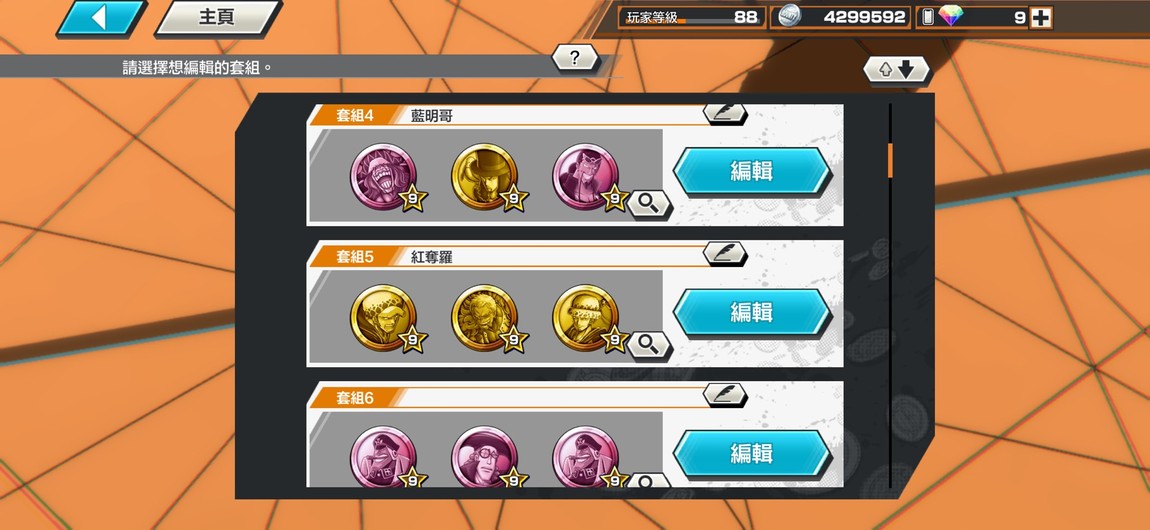
Task: Select first pink medal in 套組4
Action: 384,177
